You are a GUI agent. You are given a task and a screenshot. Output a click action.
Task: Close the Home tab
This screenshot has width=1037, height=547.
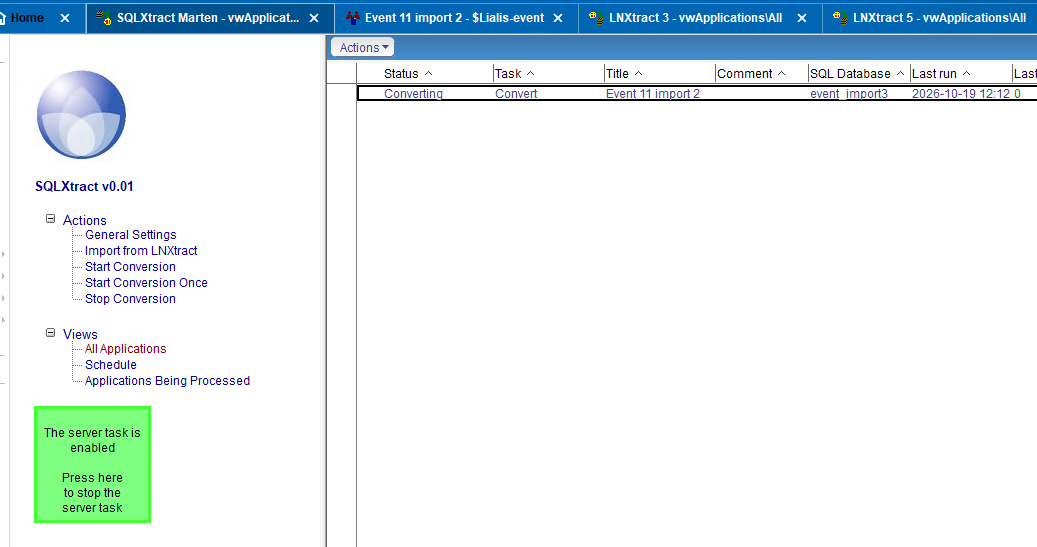[x=65, y=18]
